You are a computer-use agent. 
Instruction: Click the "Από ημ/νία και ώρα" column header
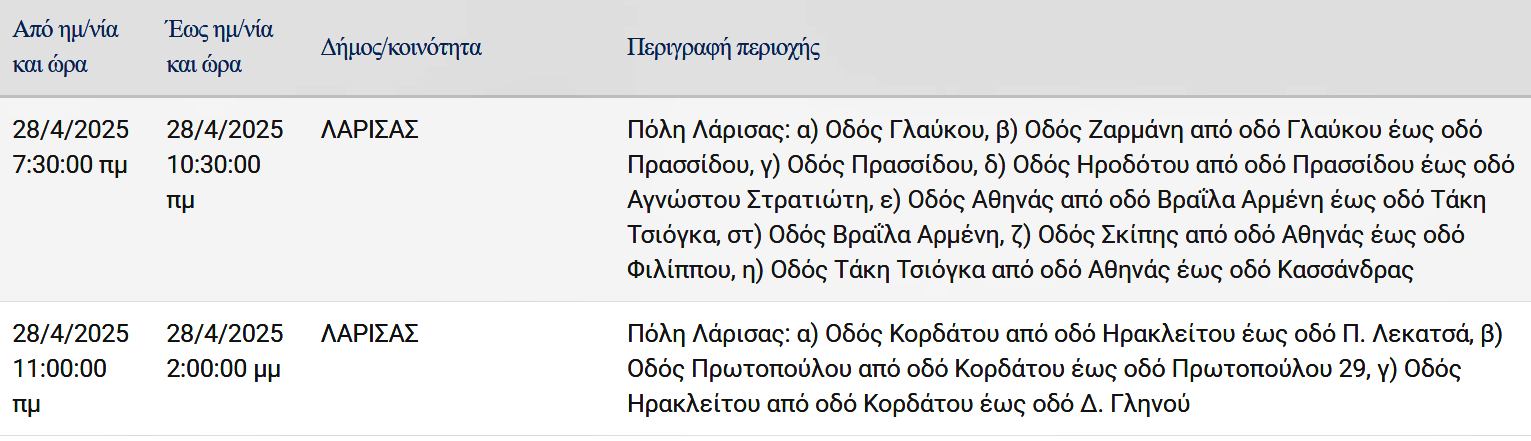pyautogui.click(x=65, y=47)
